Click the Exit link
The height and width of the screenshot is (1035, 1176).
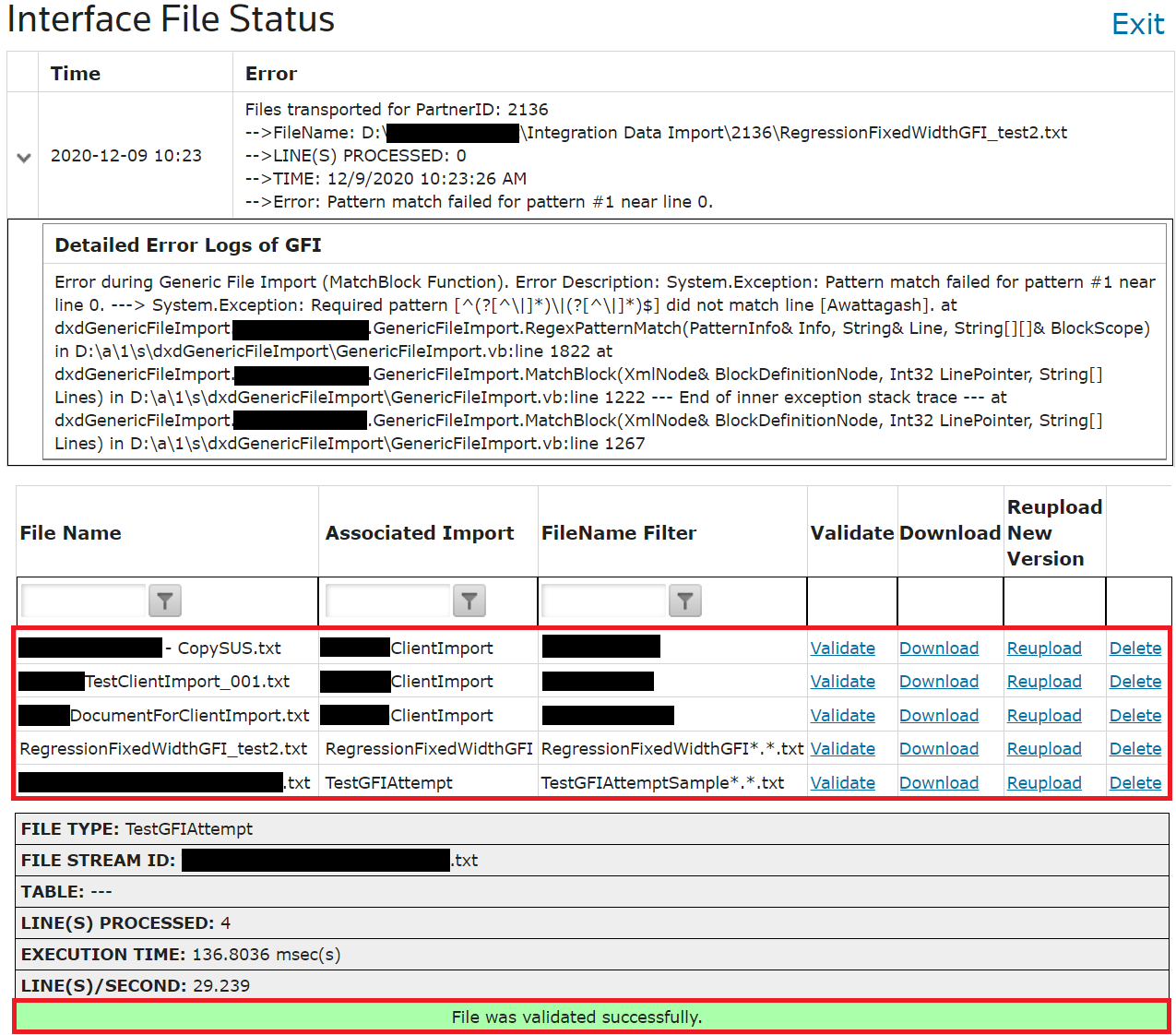pyautogui.click(x=1138, y=24)
